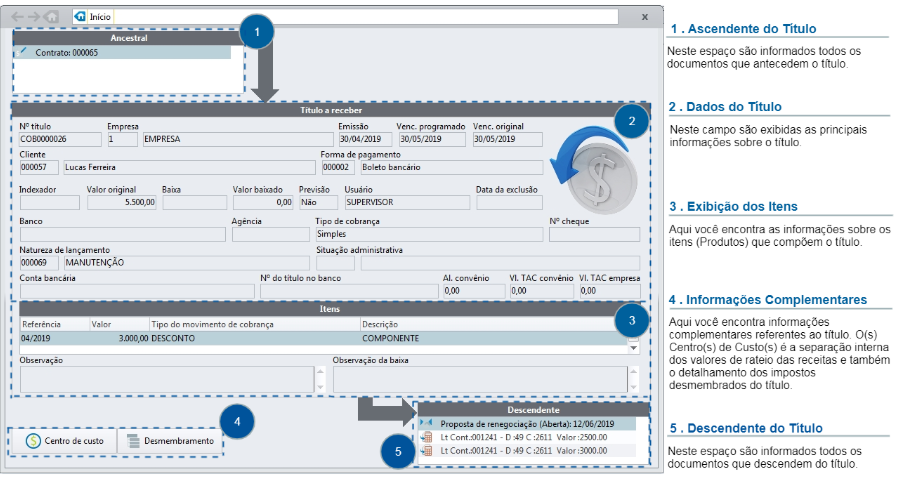Click the pencil icon beside Contrato
The image size is (906, 494).
(22, 51)
